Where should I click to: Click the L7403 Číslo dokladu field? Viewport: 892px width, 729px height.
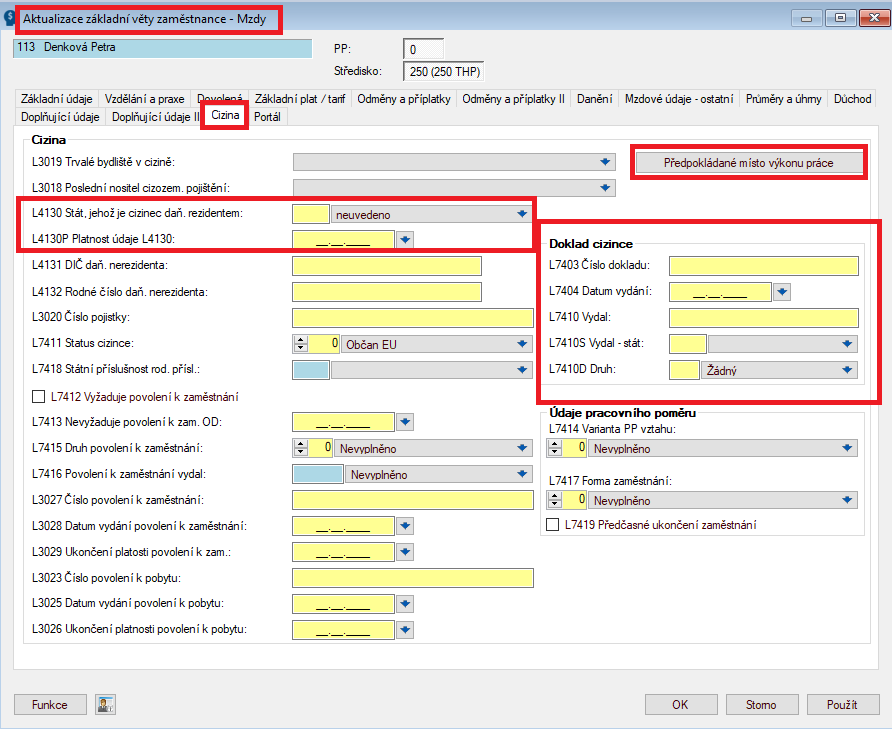[x=763, y=266]
